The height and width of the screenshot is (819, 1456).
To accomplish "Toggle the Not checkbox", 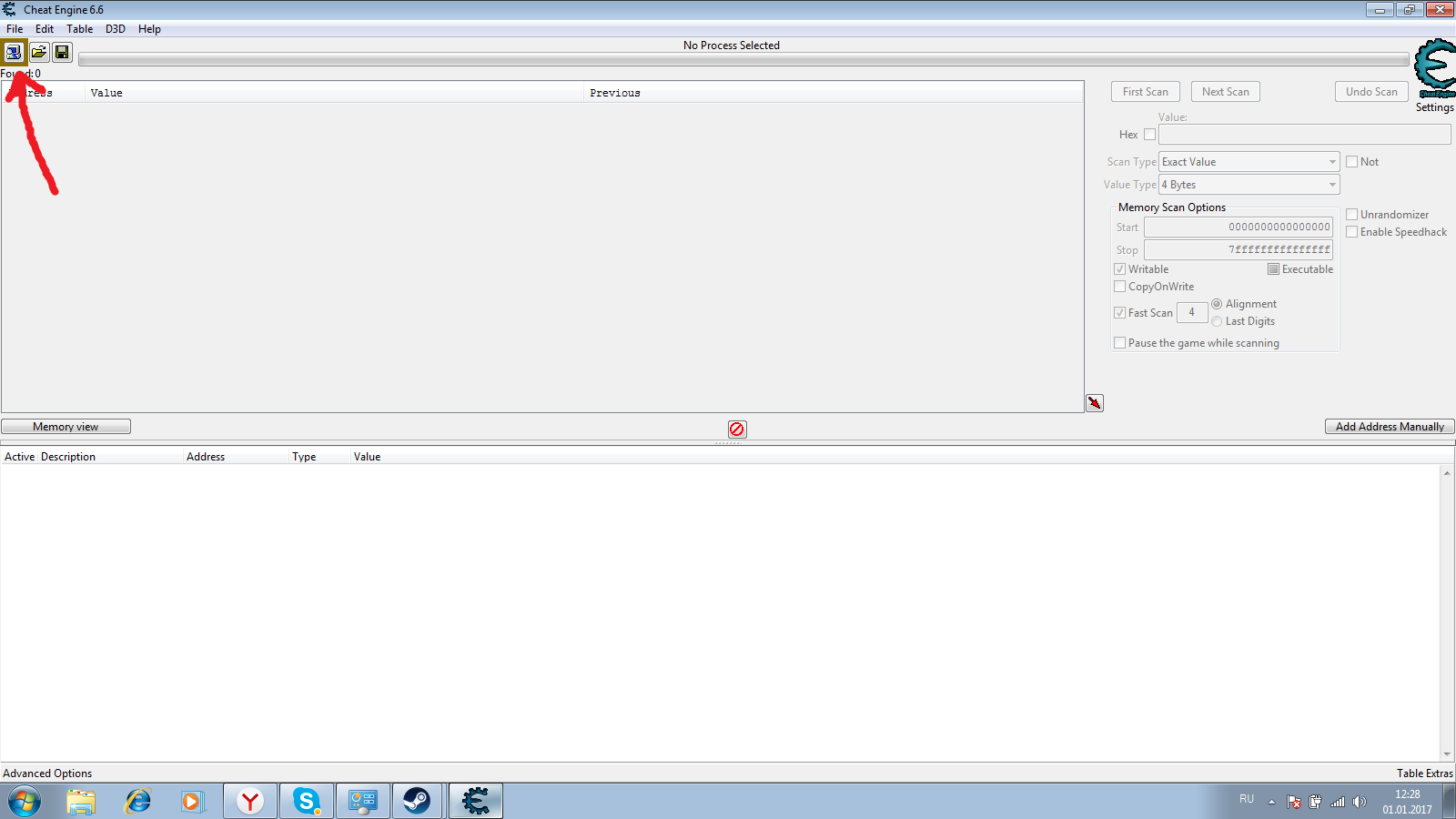I will point(1352,162).
